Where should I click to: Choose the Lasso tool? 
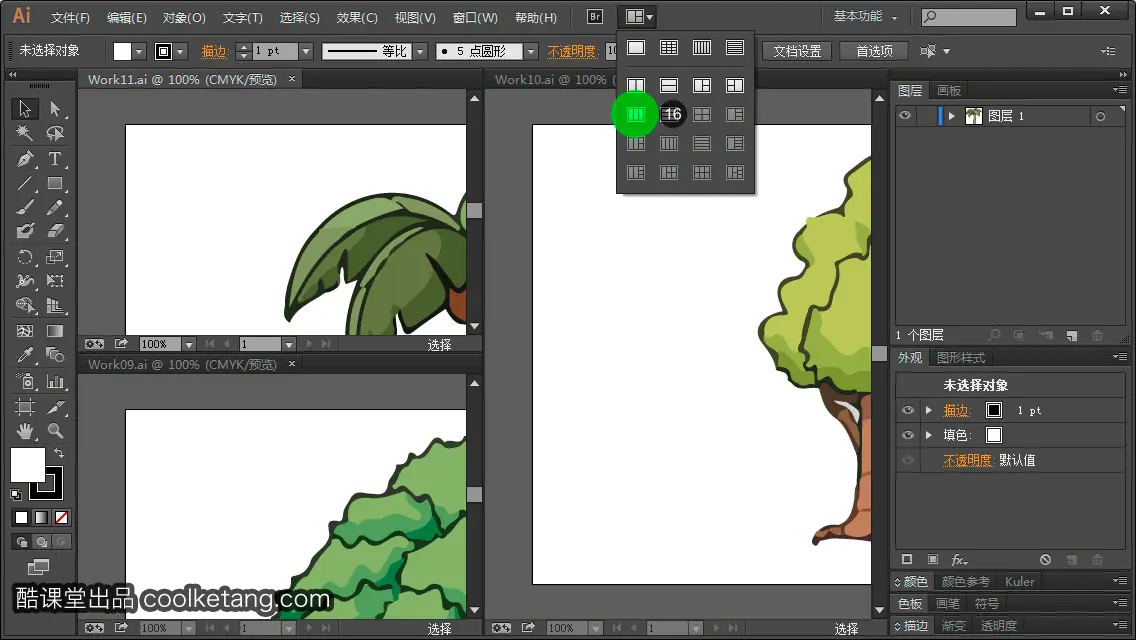click(x=55, y=133)
